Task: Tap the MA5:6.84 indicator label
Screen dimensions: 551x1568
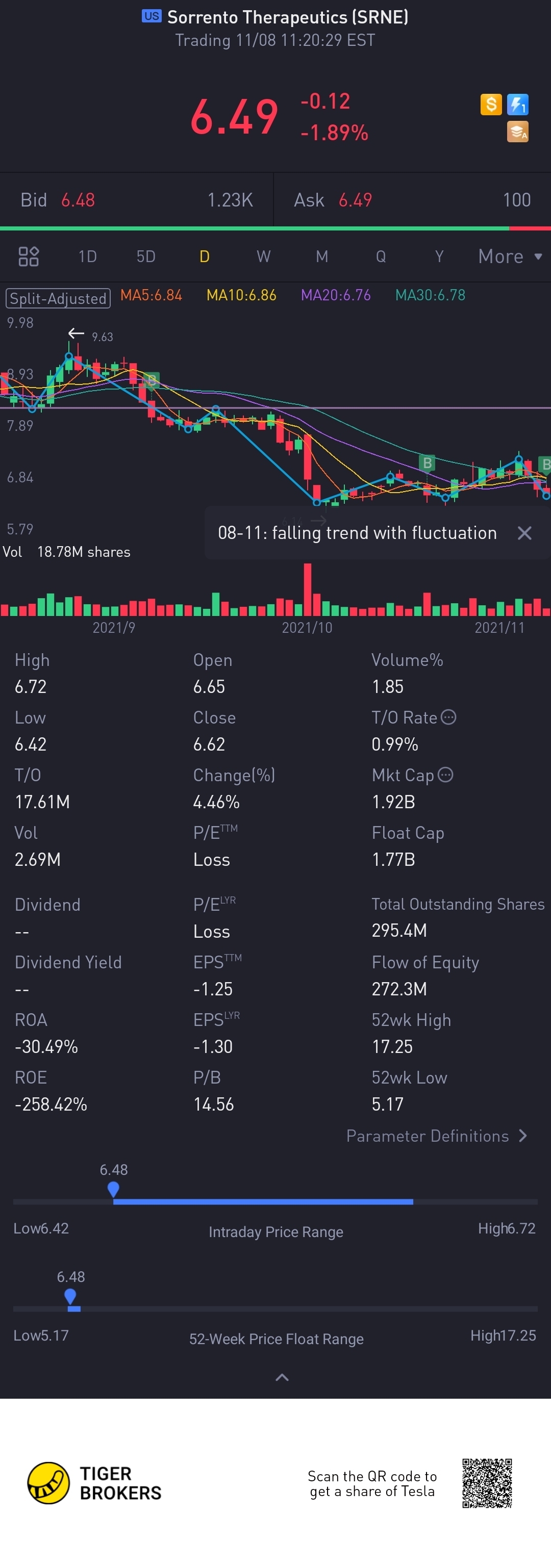Action: coord(151,295)
